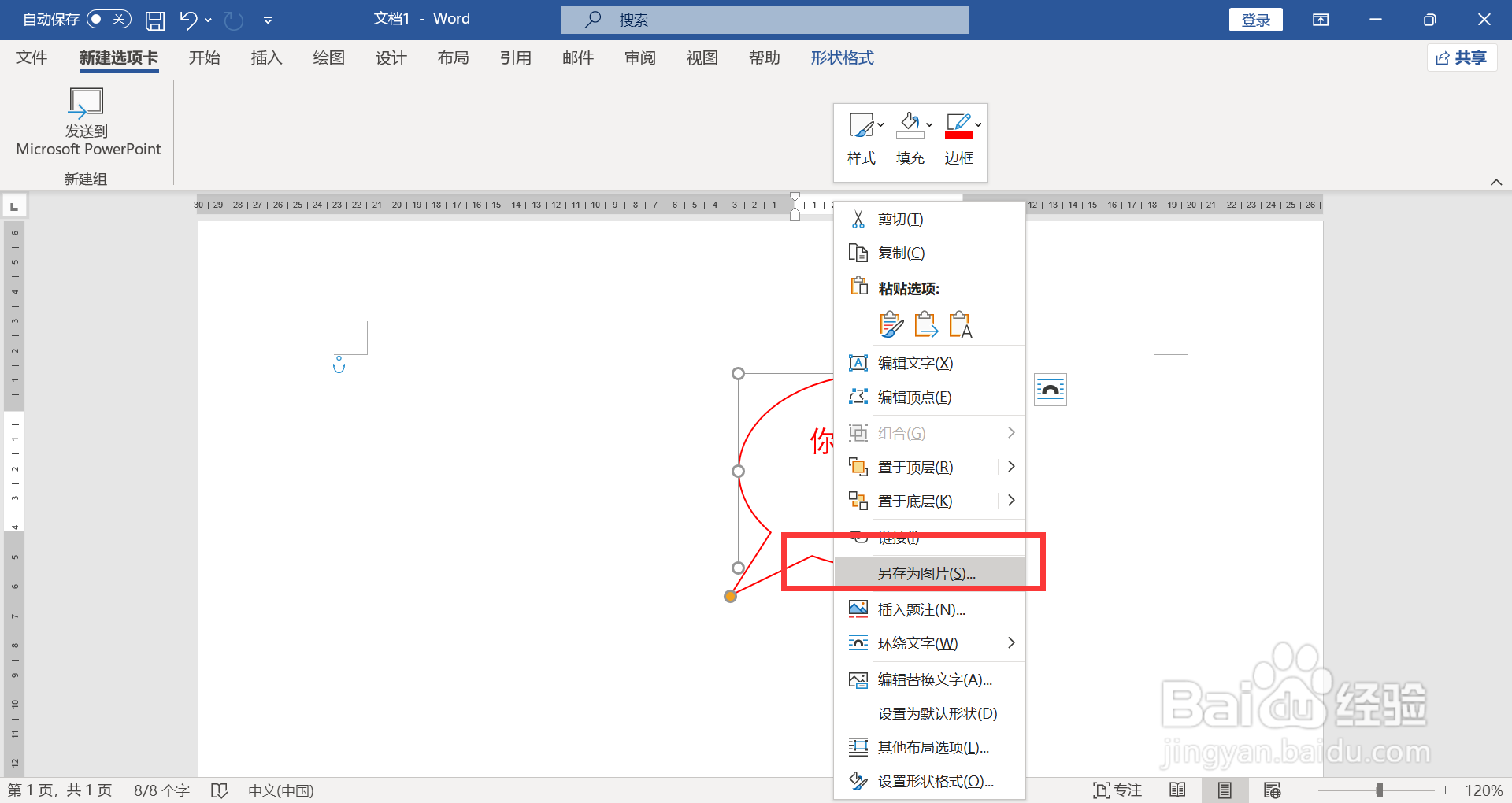Open the 文件 tab
Image resolution: width=1512 pixels, height=803 pixels.
(x=31, y=57)
